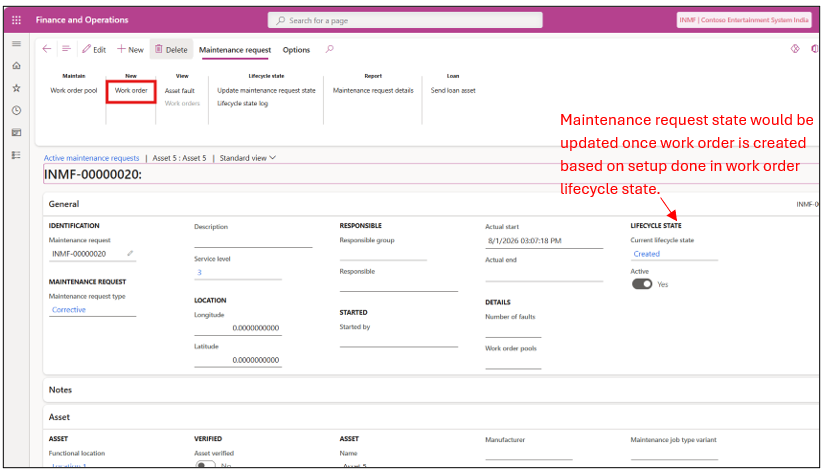Open Service level value 3

pyautogui.click(x=199, y=272)
